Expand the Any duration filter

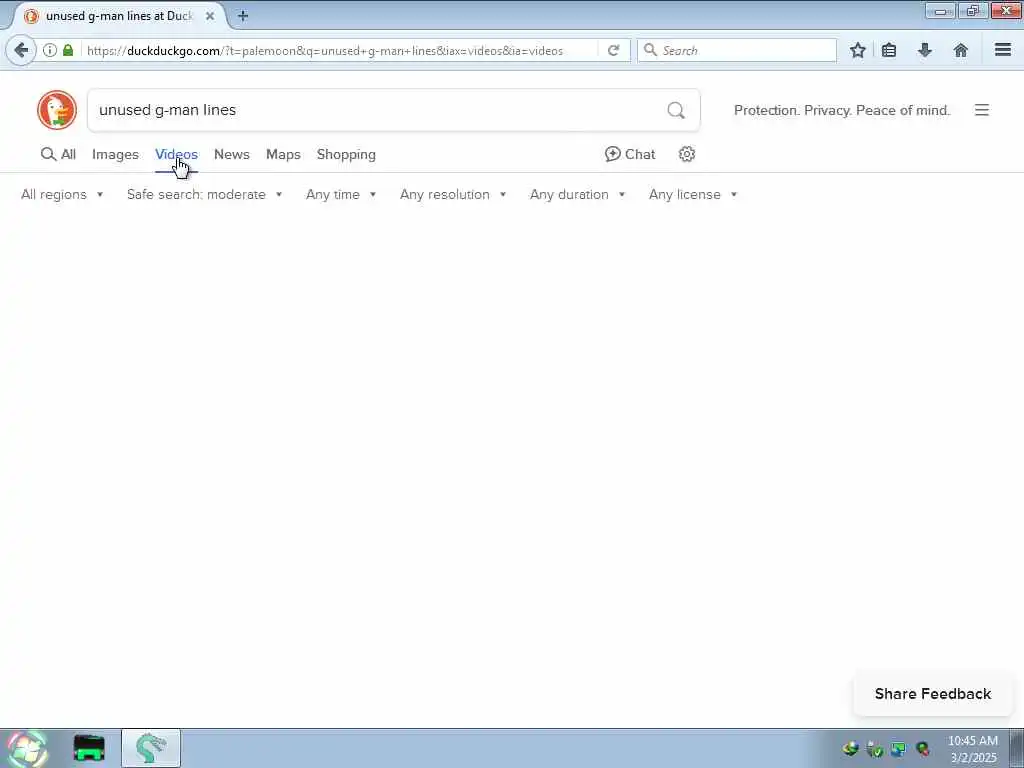coord(577,195)
